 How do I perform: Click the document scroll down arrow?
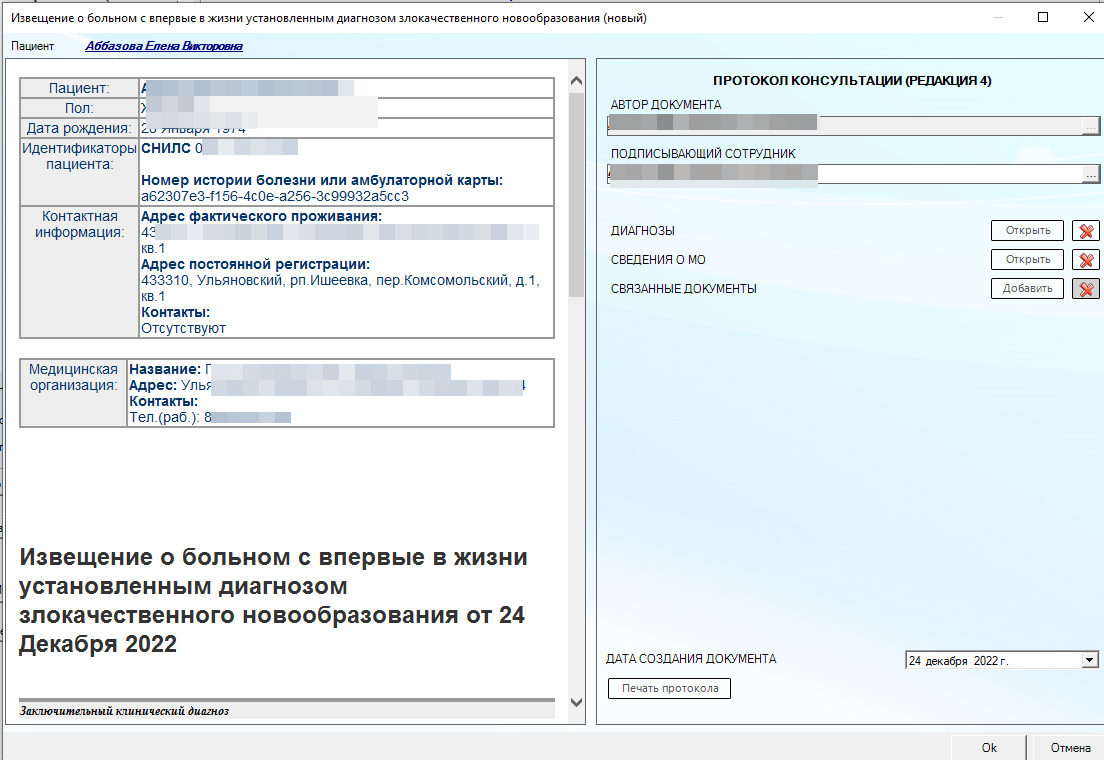click(576, 703)
